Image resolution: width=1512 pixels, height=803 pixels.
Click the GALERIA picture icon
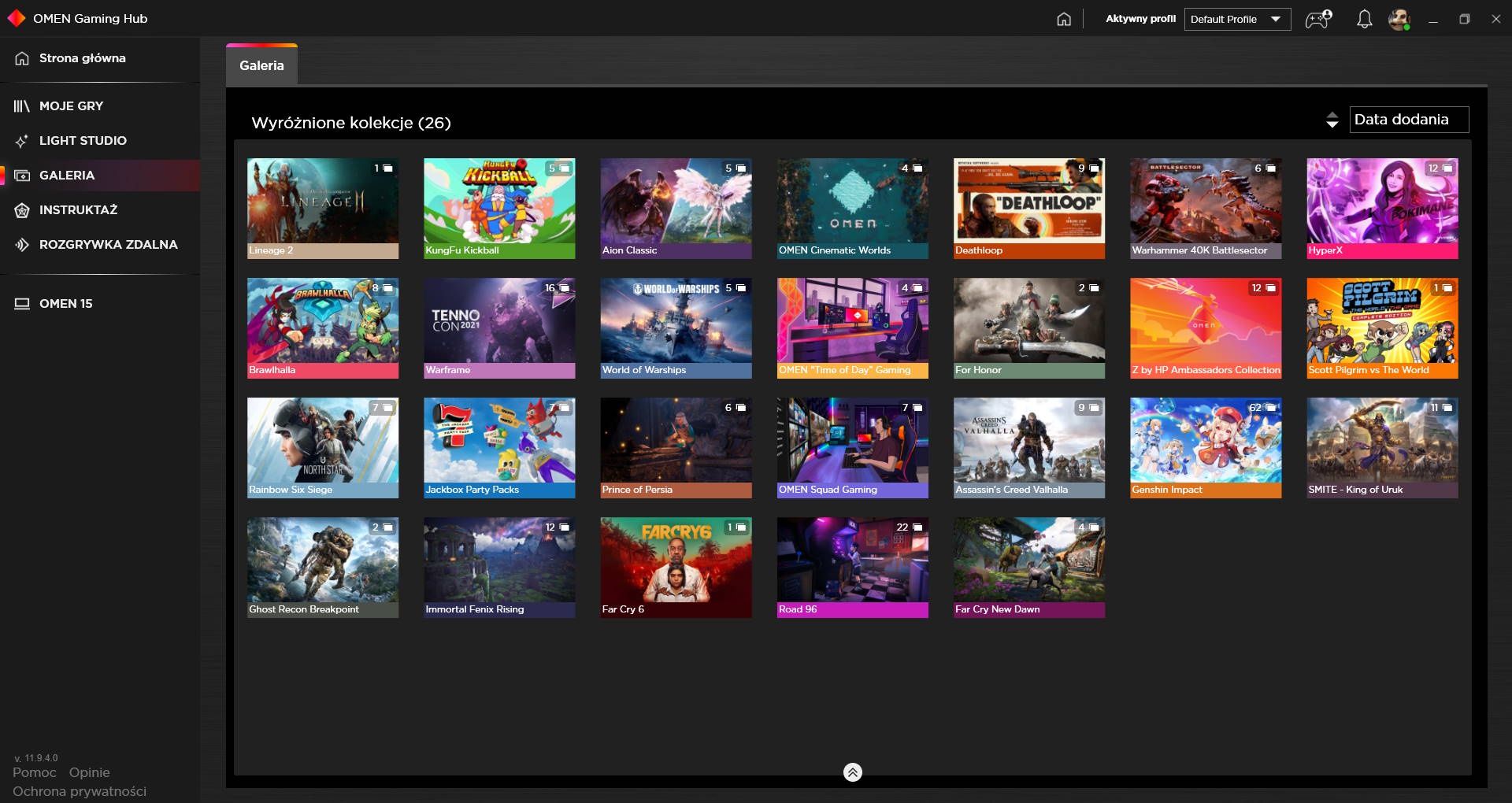22,176
